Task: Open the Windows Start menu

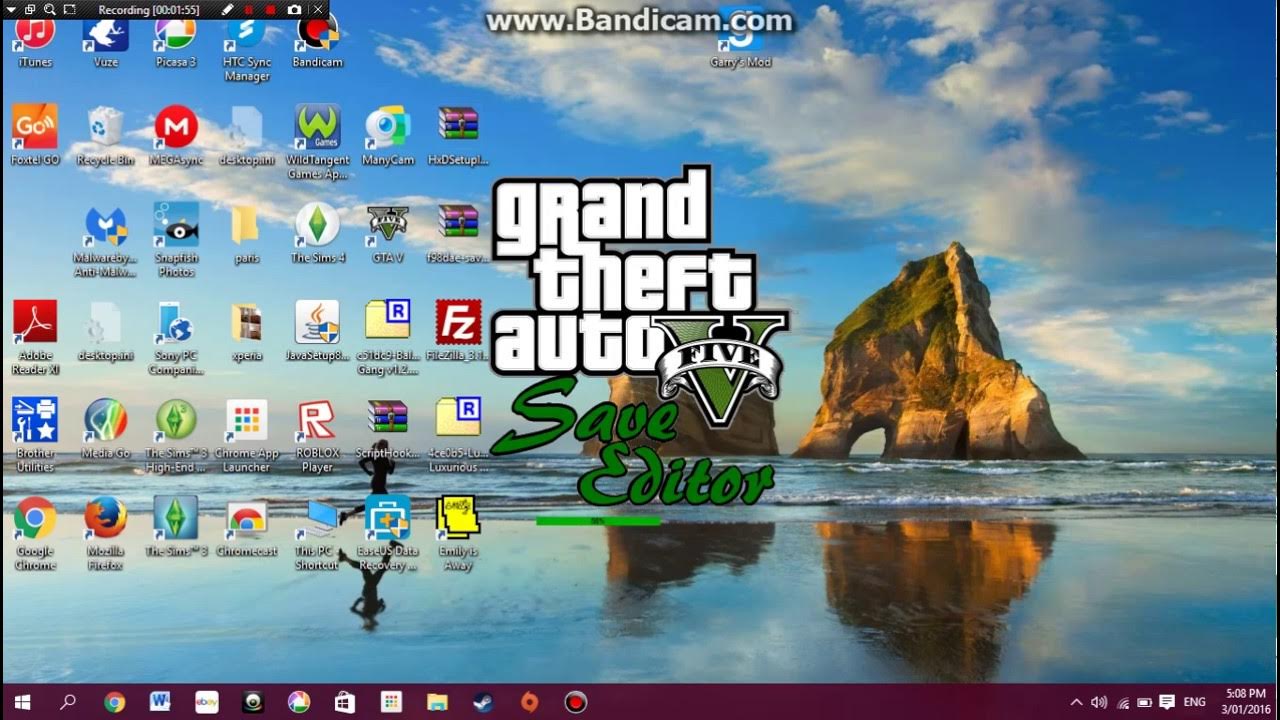Action: [22, 702]
